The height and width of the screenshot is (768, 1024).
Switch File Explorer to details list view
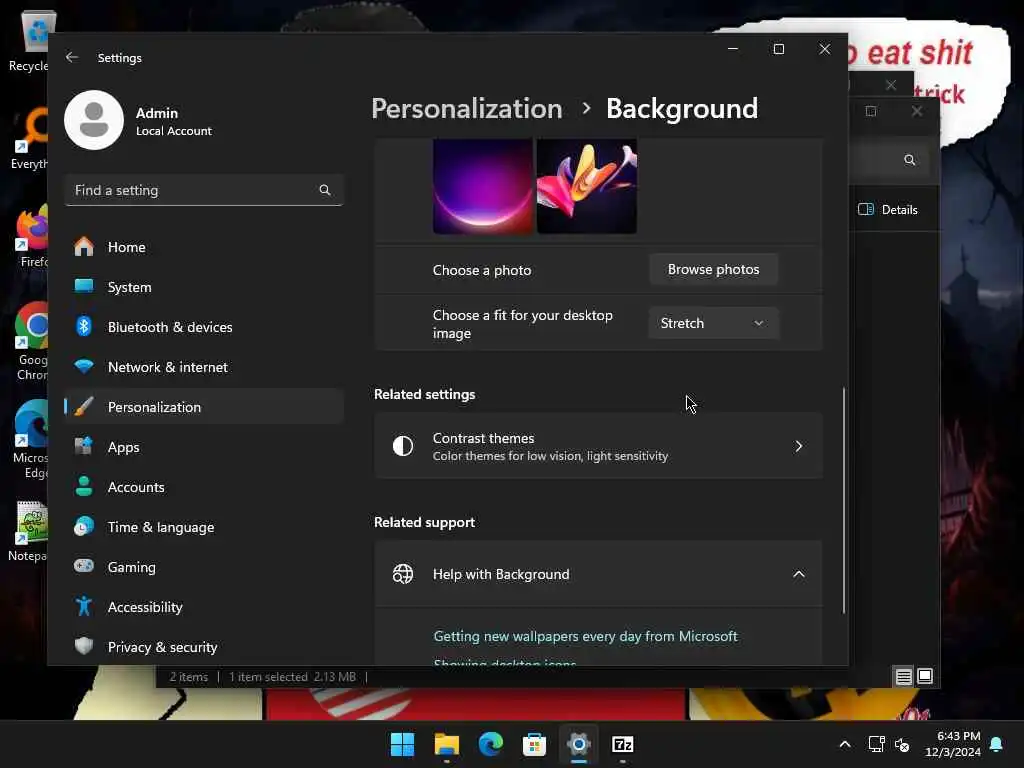pyautogui.click(x=903, y=677)
